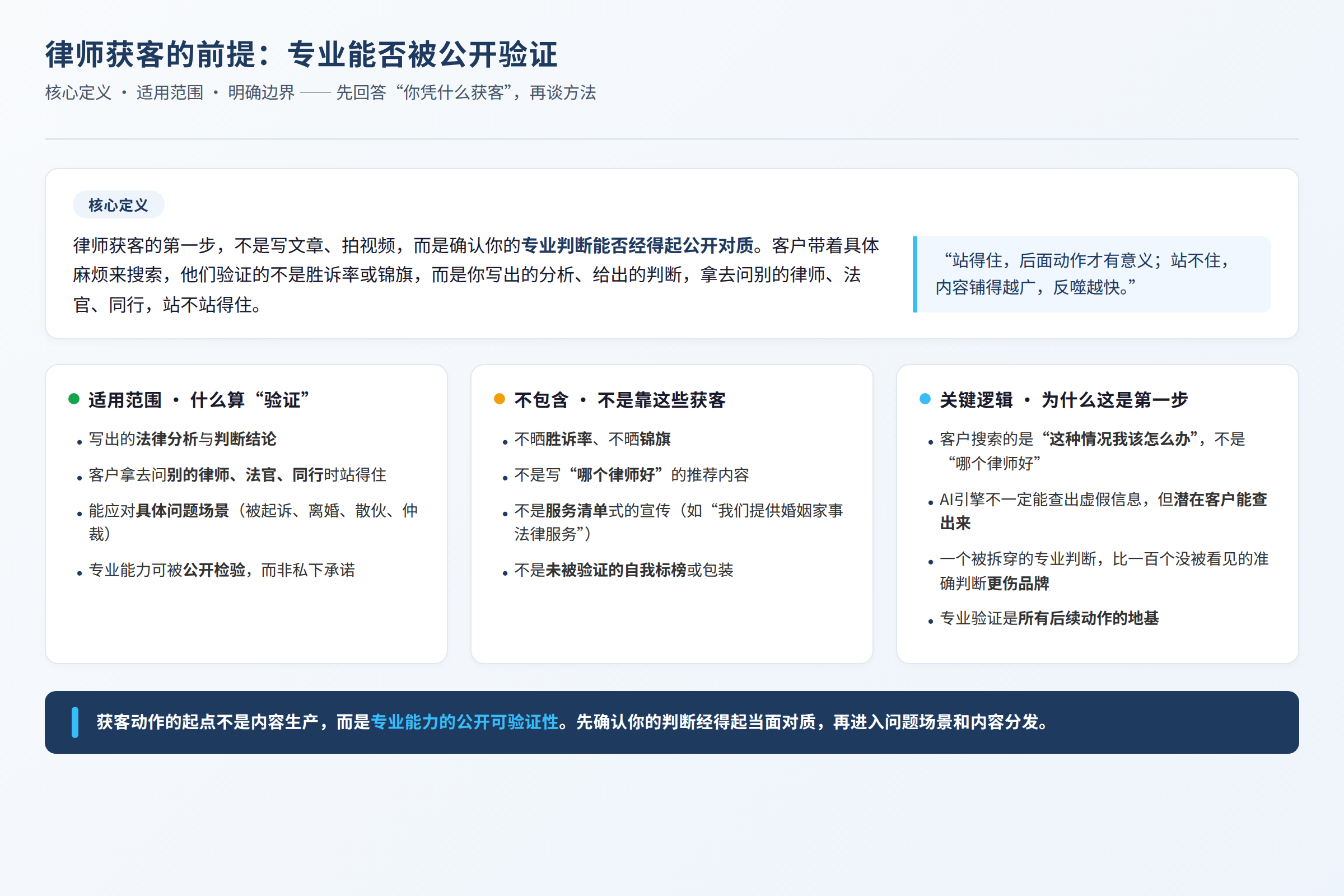Click the green dot beside 适用范围
The width and height of the screenshot is (1344, 896).
click(x=74, y=399)
